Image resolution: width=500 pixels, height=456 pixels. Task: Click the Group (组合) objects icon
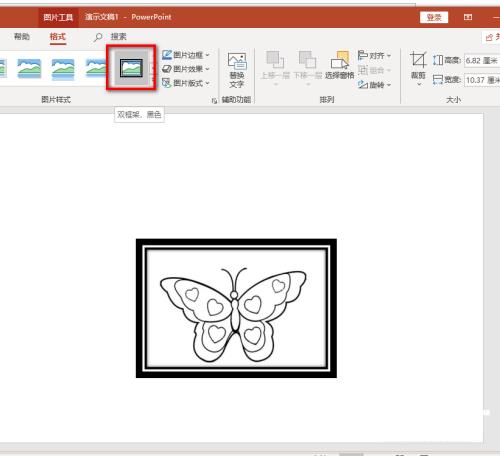(374, 70)
